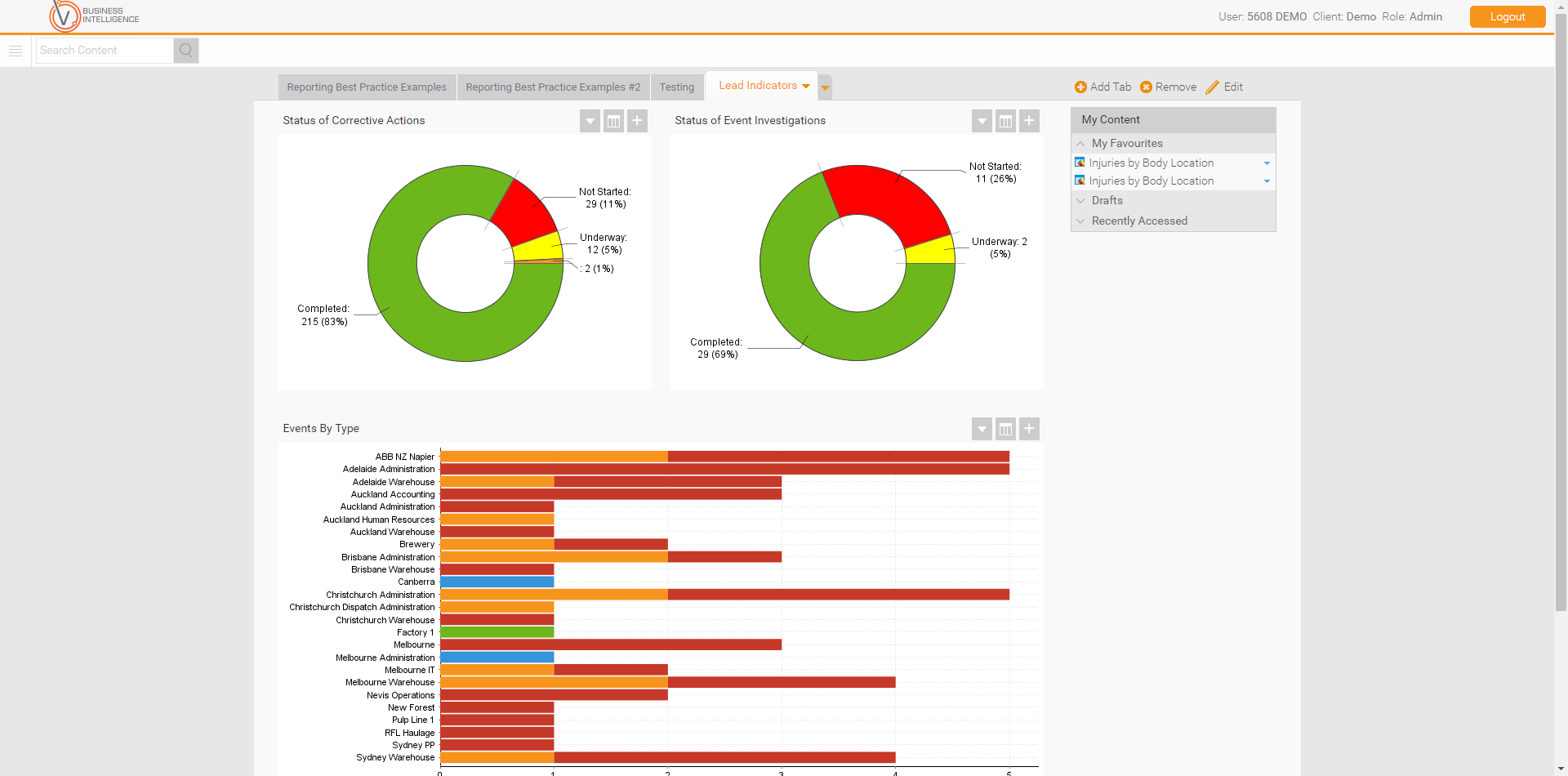1568x776 pixels.
Task: Open table view for Status of Event Investigations
Action: tap(1005, 122)
